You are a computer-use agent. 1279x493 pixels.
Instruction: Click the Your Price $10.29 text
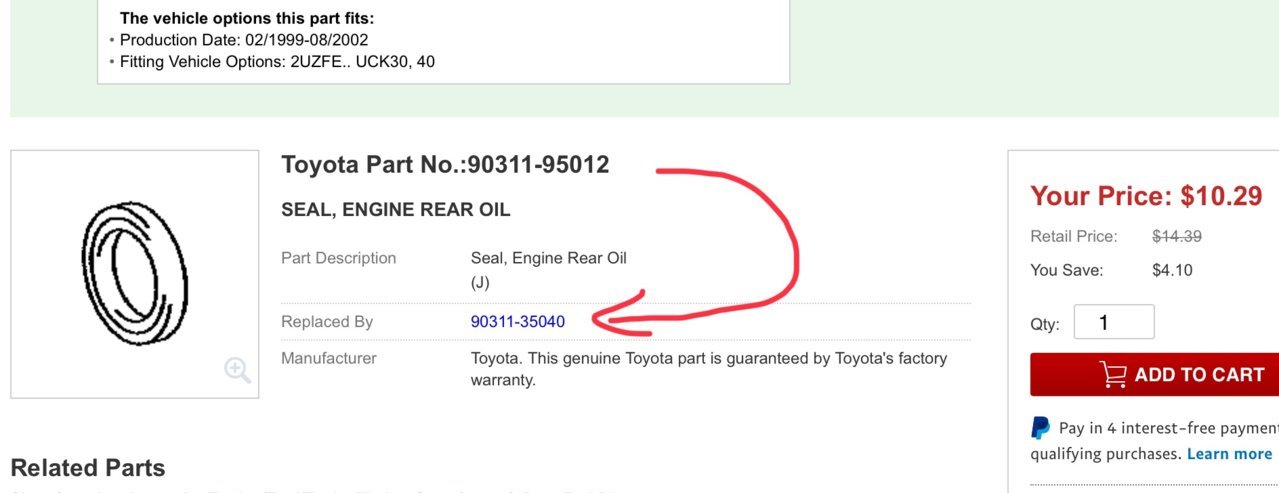[1146, 196]
